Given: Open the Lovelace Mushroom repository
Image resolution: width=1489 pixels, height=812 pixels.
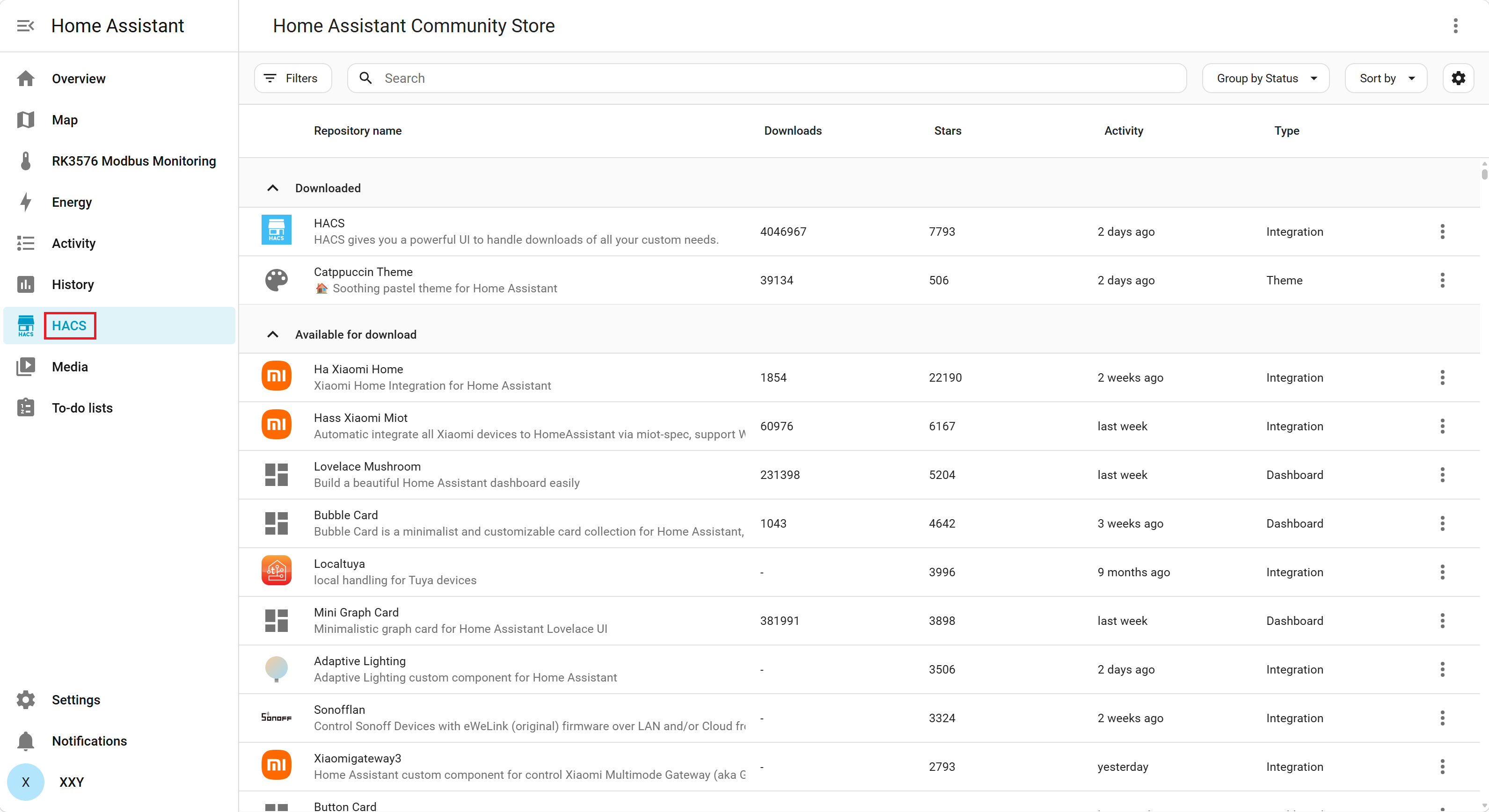Looking at the screenshot, I should point(367,466).
